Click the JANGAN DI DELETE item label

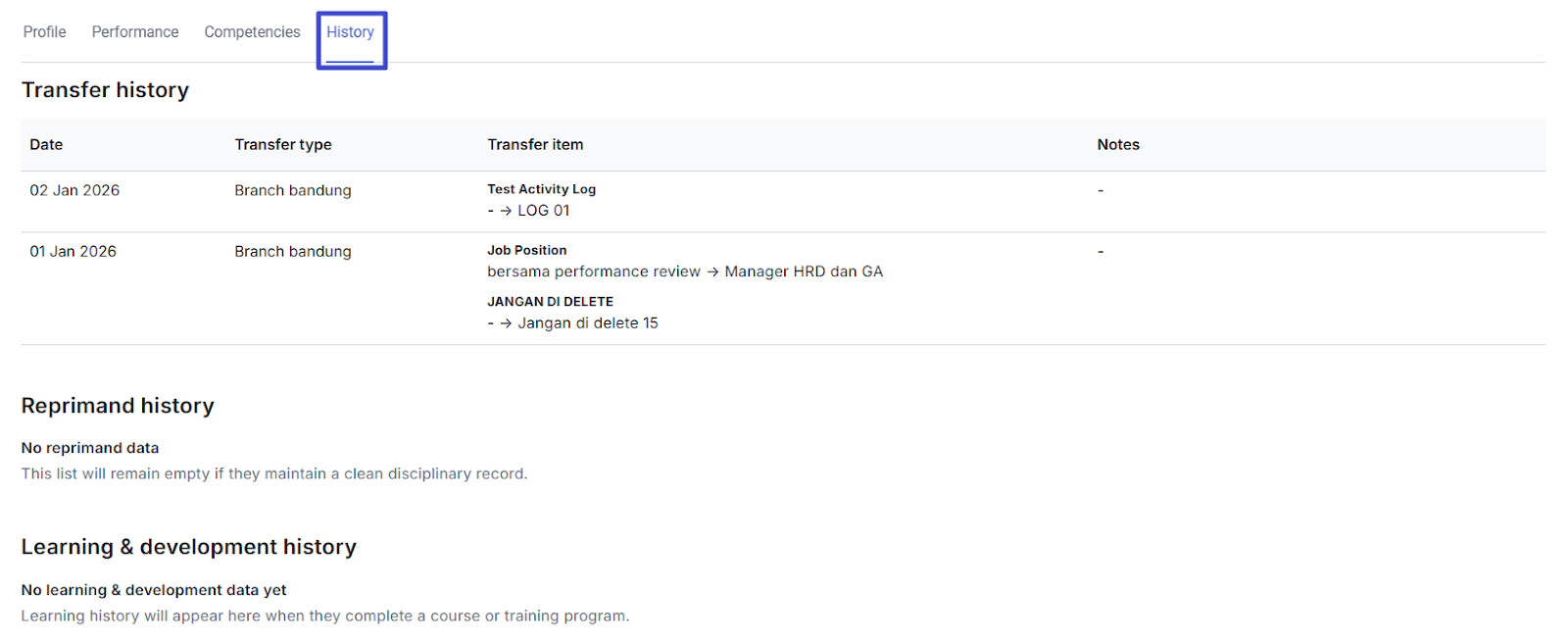(x=550, y=302)
